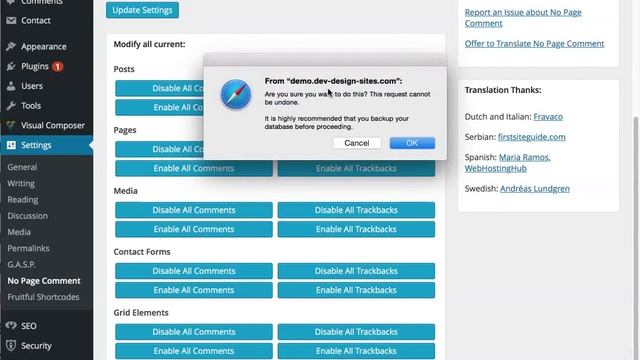Viewport: 640px width, 360px height.
Task: Open Report an Issue about No Page Comment link
Action: [x=523, y=18]
